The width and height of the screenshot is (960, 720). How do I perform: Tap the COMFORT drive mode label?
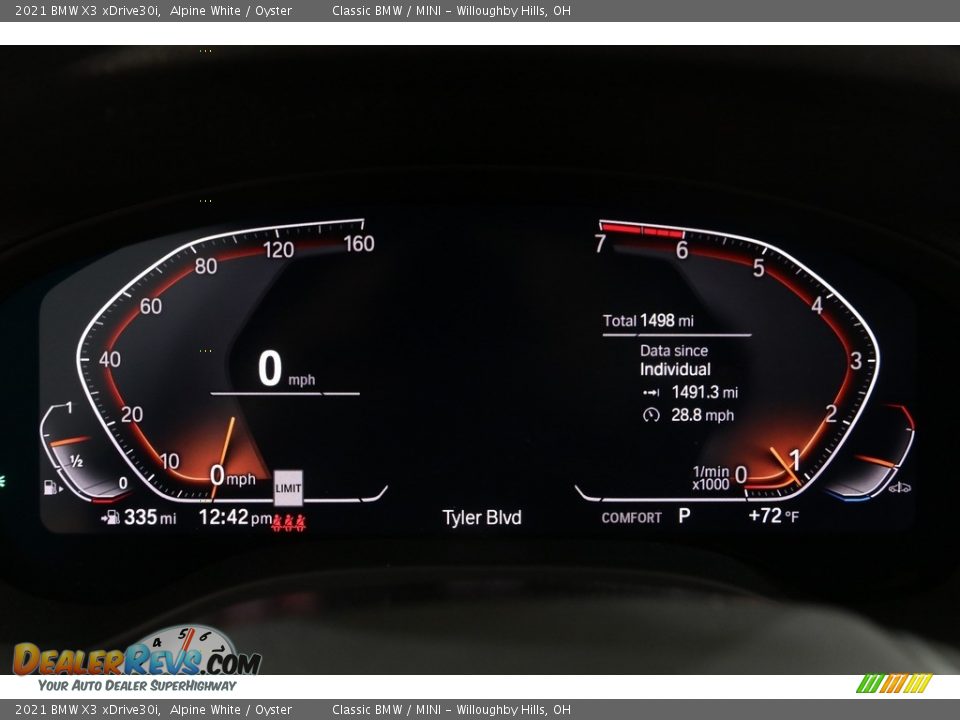[631, 518]
